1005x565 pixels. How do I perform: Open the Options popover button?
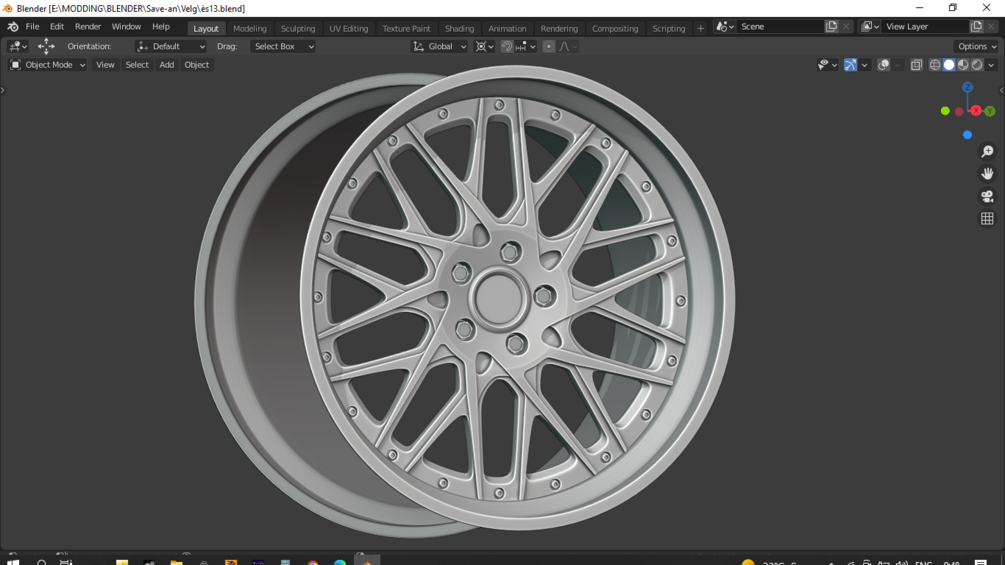click(x=976, y=46)
